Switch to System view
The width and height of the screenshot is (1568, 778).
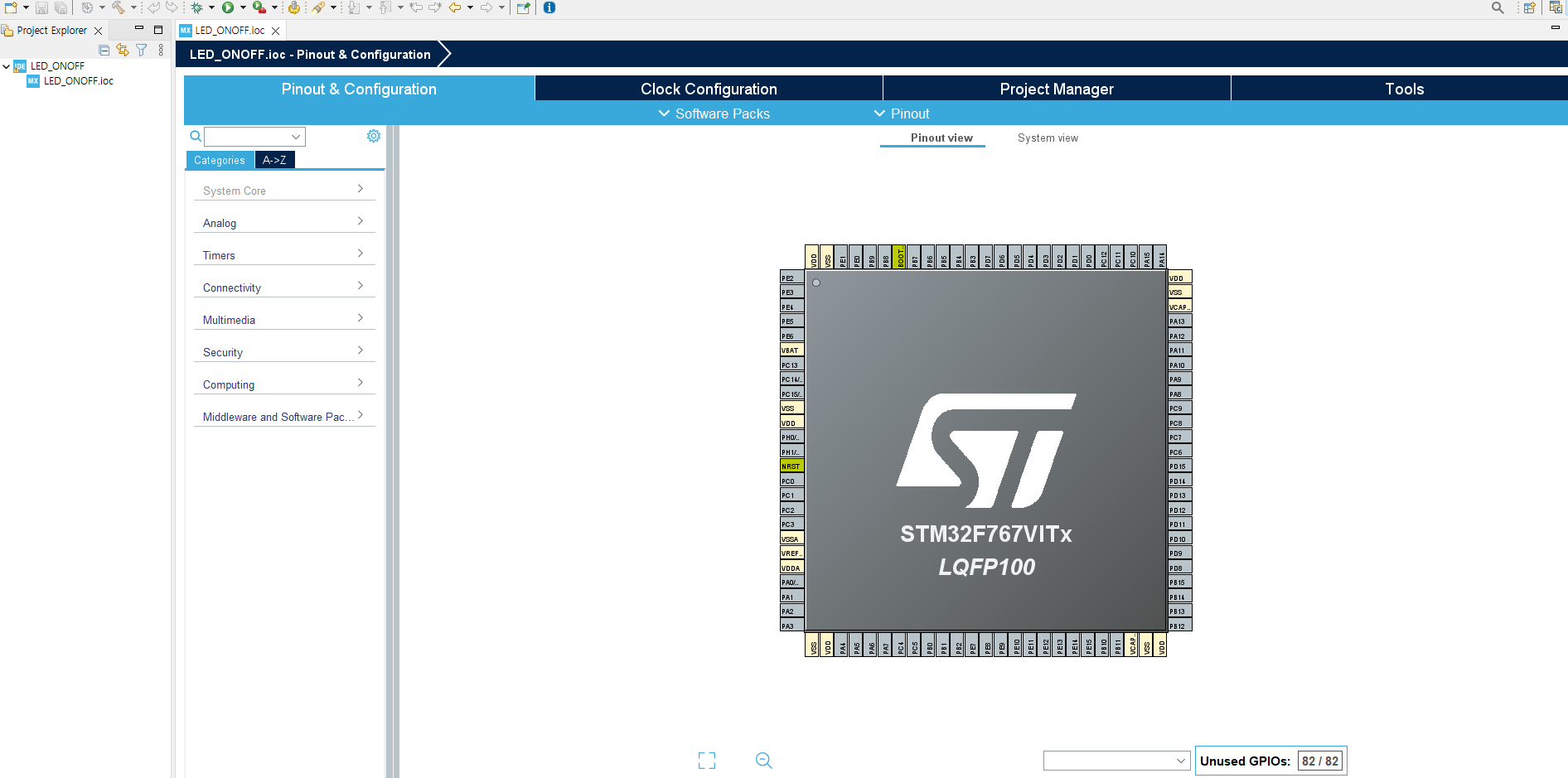click(1048, 138)
